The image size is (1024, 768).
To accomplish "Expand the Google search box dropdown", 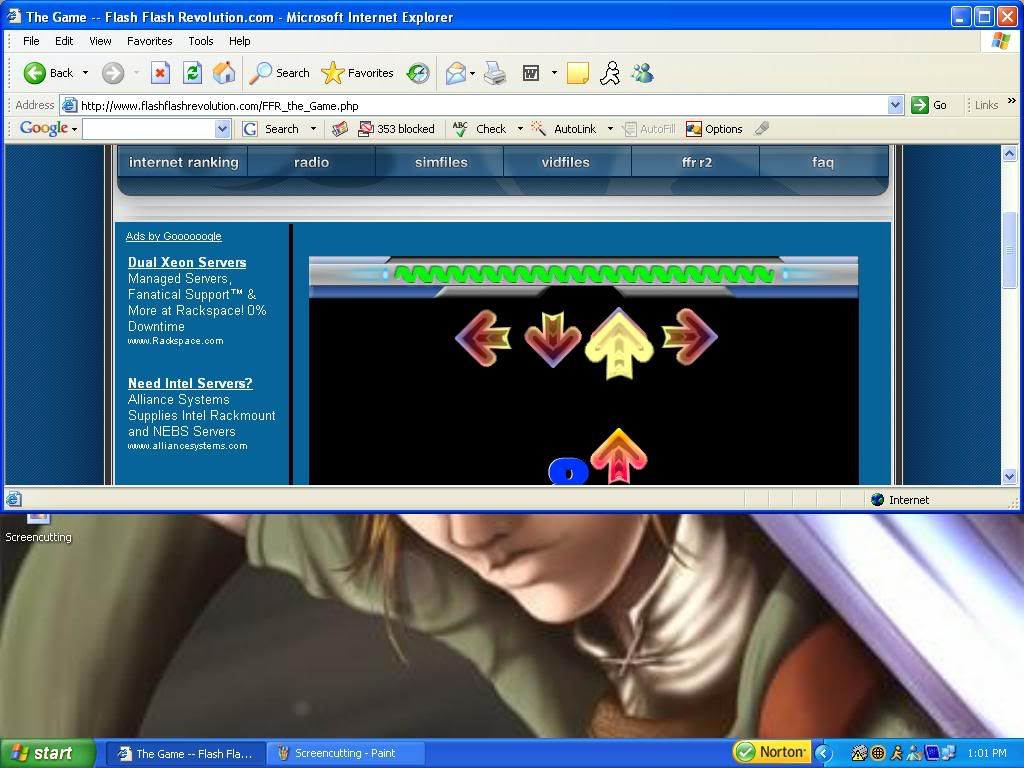I will [x=222, y=129].
